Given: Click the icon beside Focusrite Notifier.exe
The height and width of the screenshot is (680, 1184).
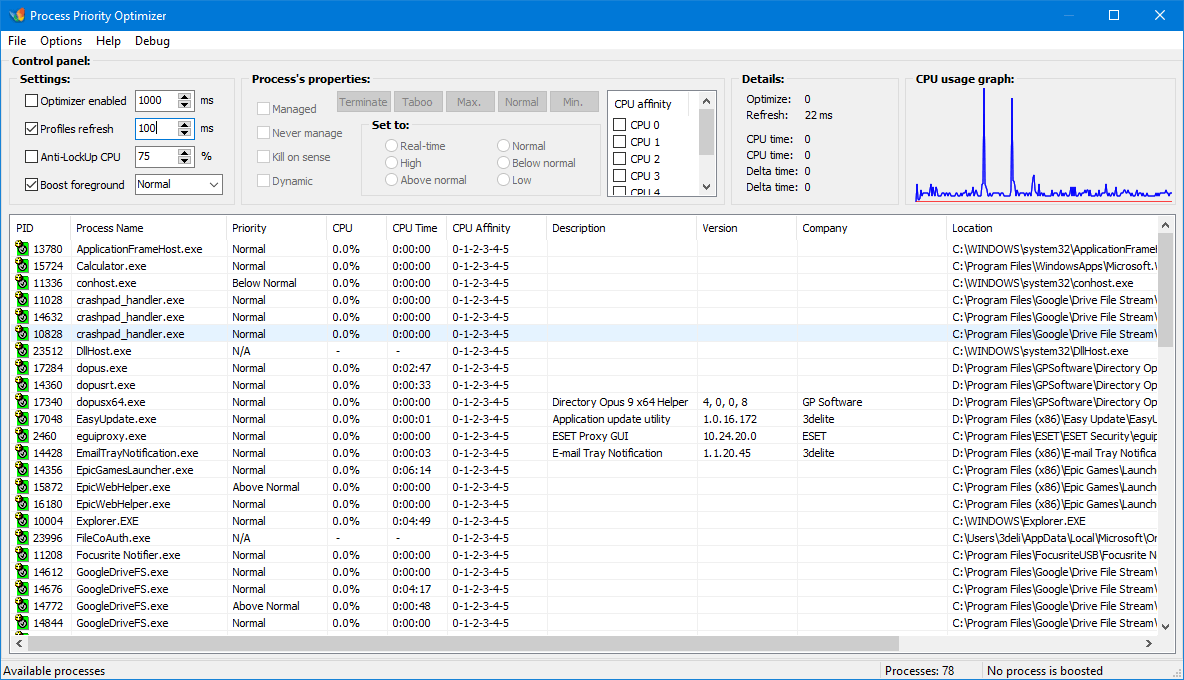Looking at the screenshot, I should pos(22,555).
